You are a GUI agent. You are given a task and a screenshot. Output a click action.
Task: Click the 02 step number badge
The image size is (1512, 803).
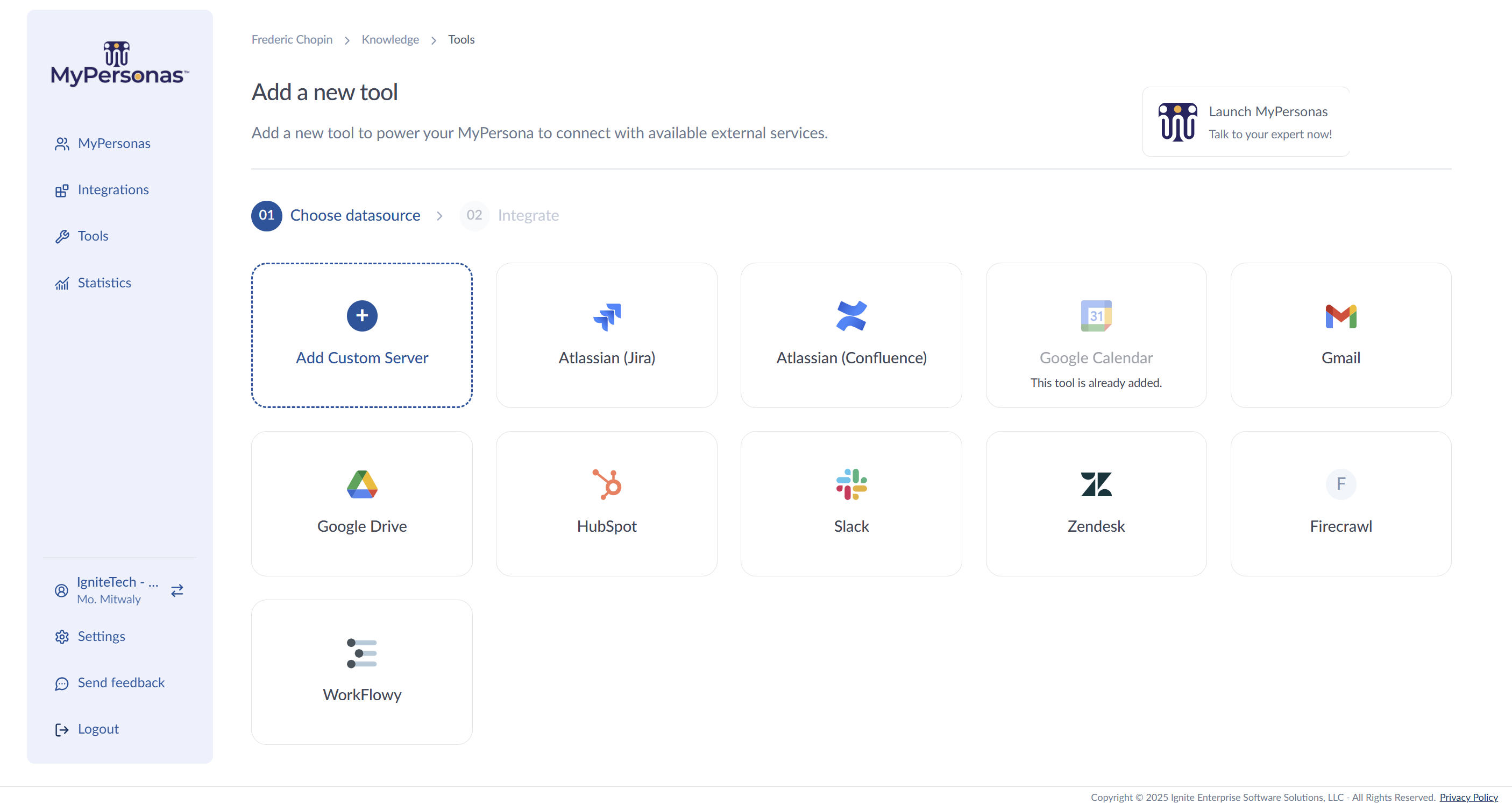(x=474, y=216)
